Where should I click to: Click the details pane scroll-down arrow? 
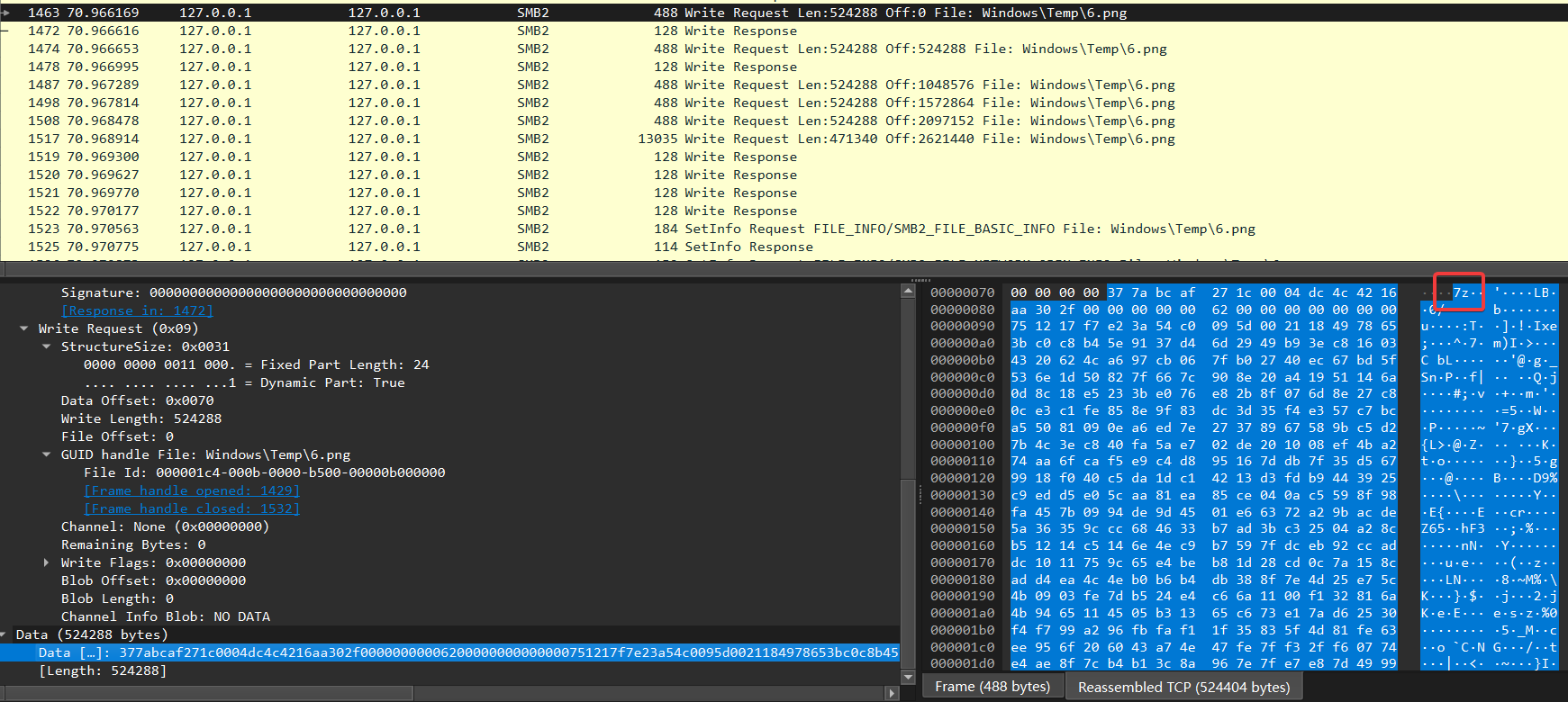coord(908,677)
